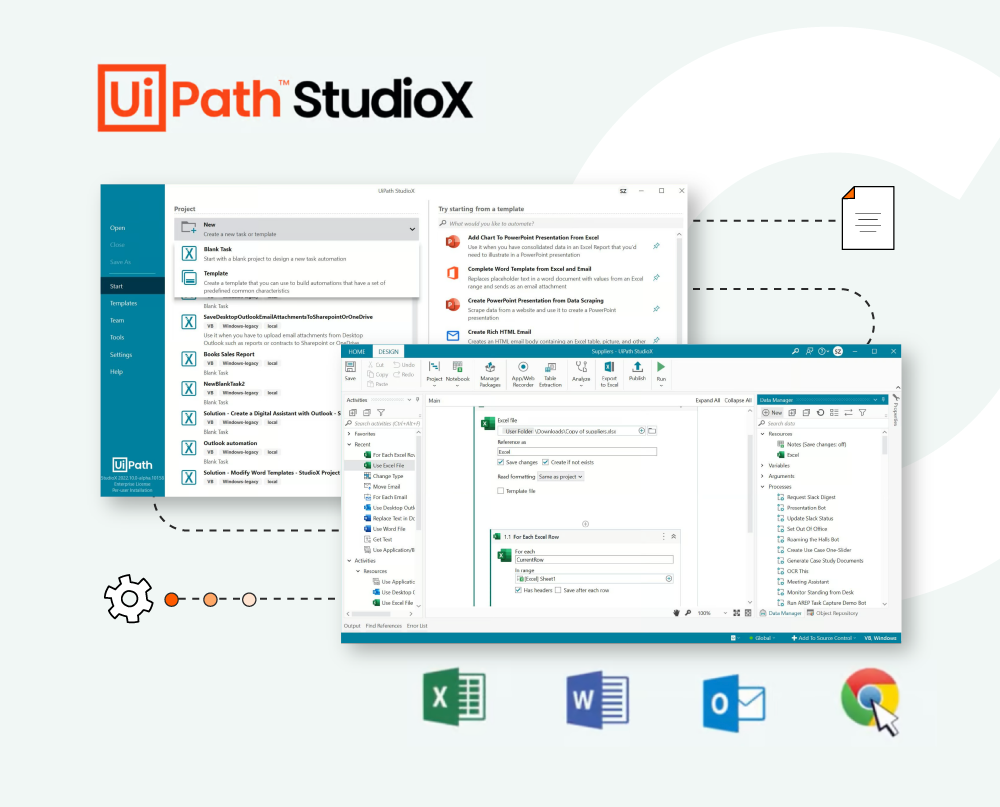Screen dimensions: 1000x807
Task: Click Collapse All in the designer
Action: click(x=738, y=401)
